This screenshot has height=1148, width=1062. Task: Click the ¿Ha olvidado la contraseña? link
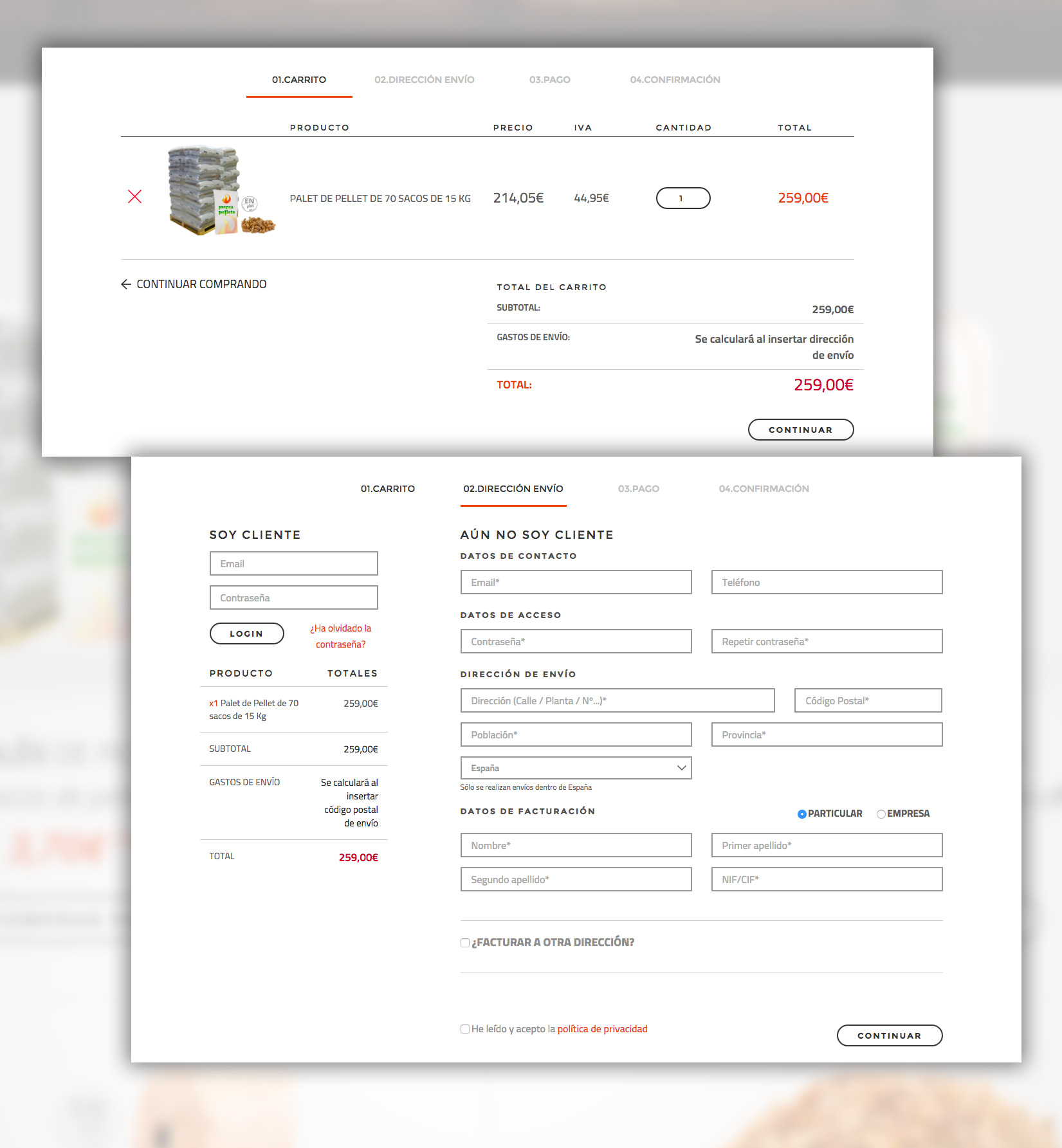(x=340, y=636)
